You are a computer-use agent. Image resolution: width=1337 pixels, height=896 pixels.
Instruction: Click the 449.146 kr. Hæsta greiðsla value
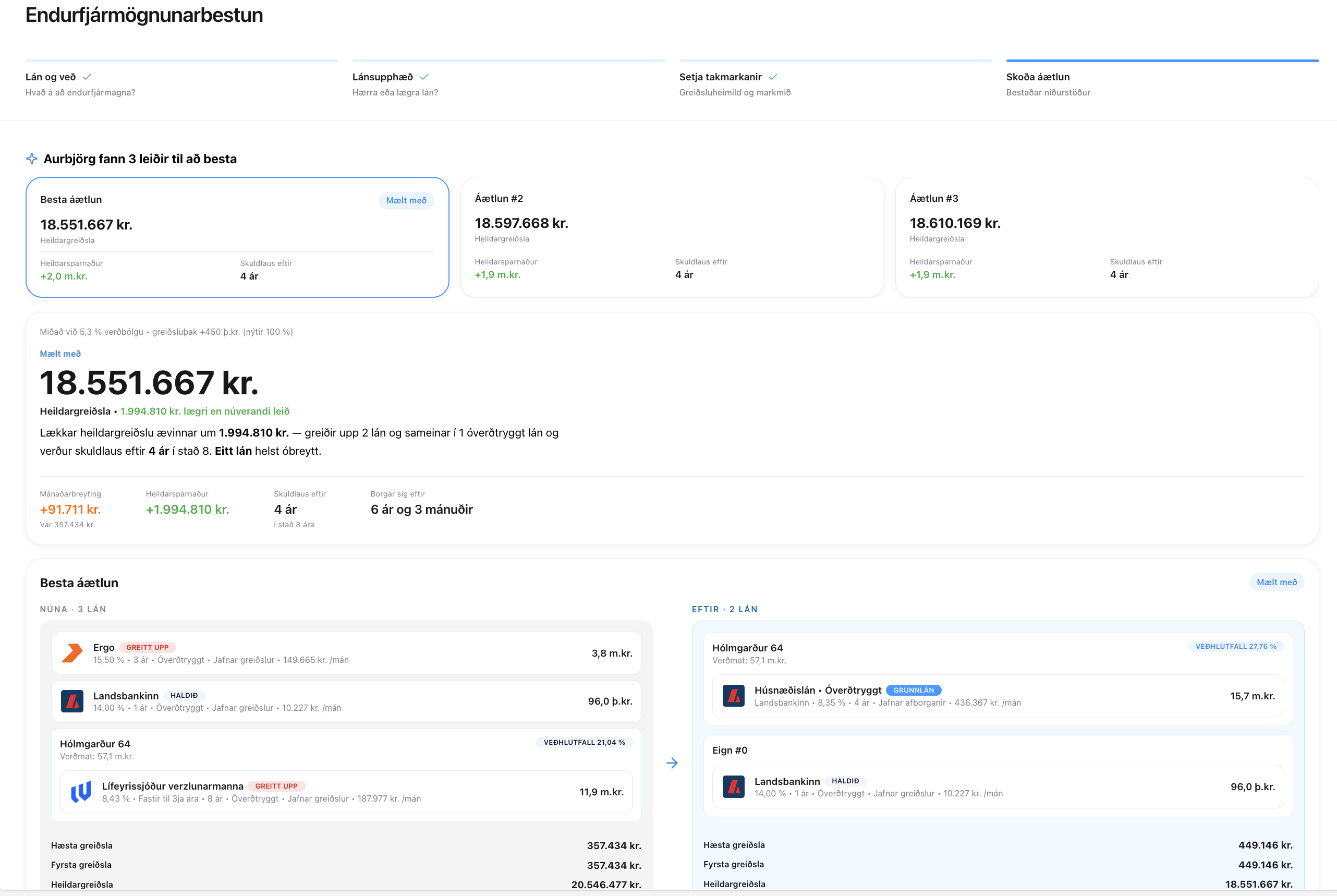click(x=1266, y=845)
